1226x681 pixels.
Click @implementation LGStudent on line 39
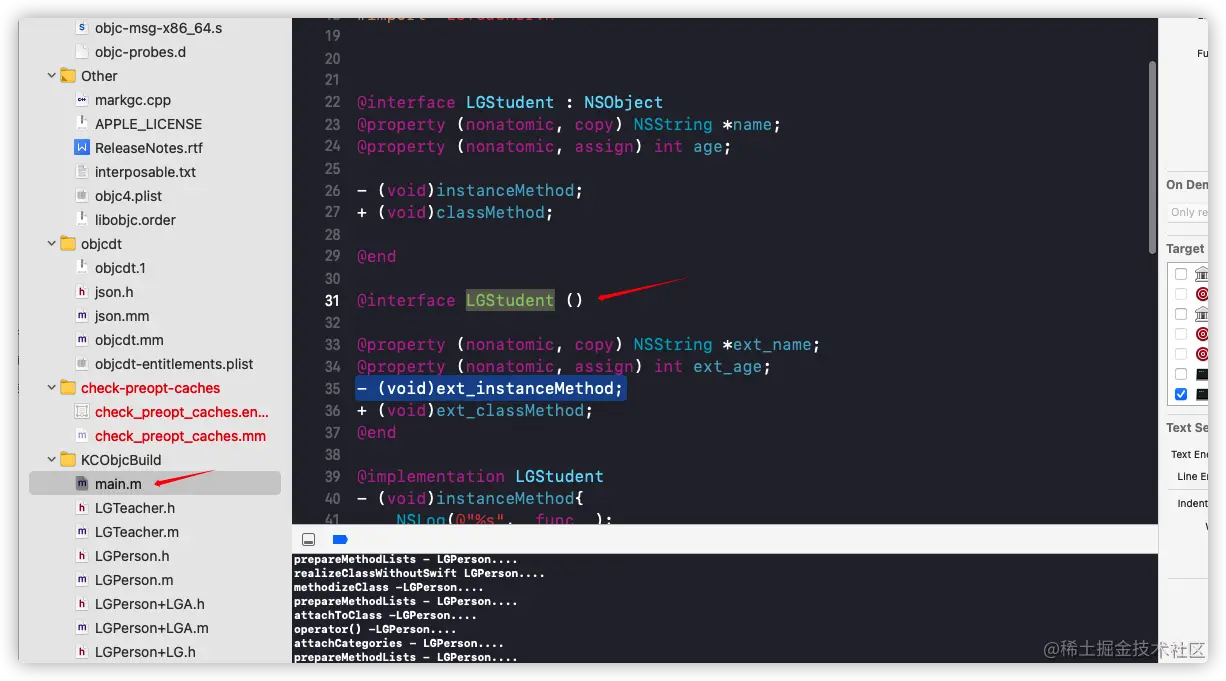tap(480, 476)
